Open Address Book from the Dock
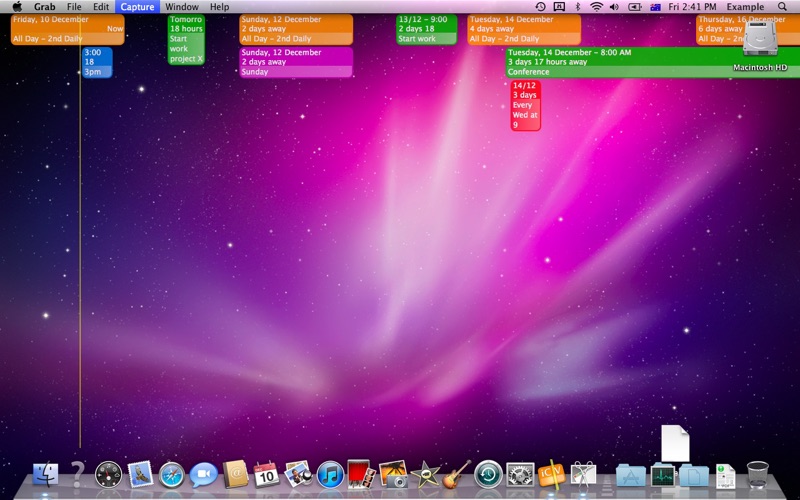The height and width of the screenshot is (500, 800). tap(235, 474)
